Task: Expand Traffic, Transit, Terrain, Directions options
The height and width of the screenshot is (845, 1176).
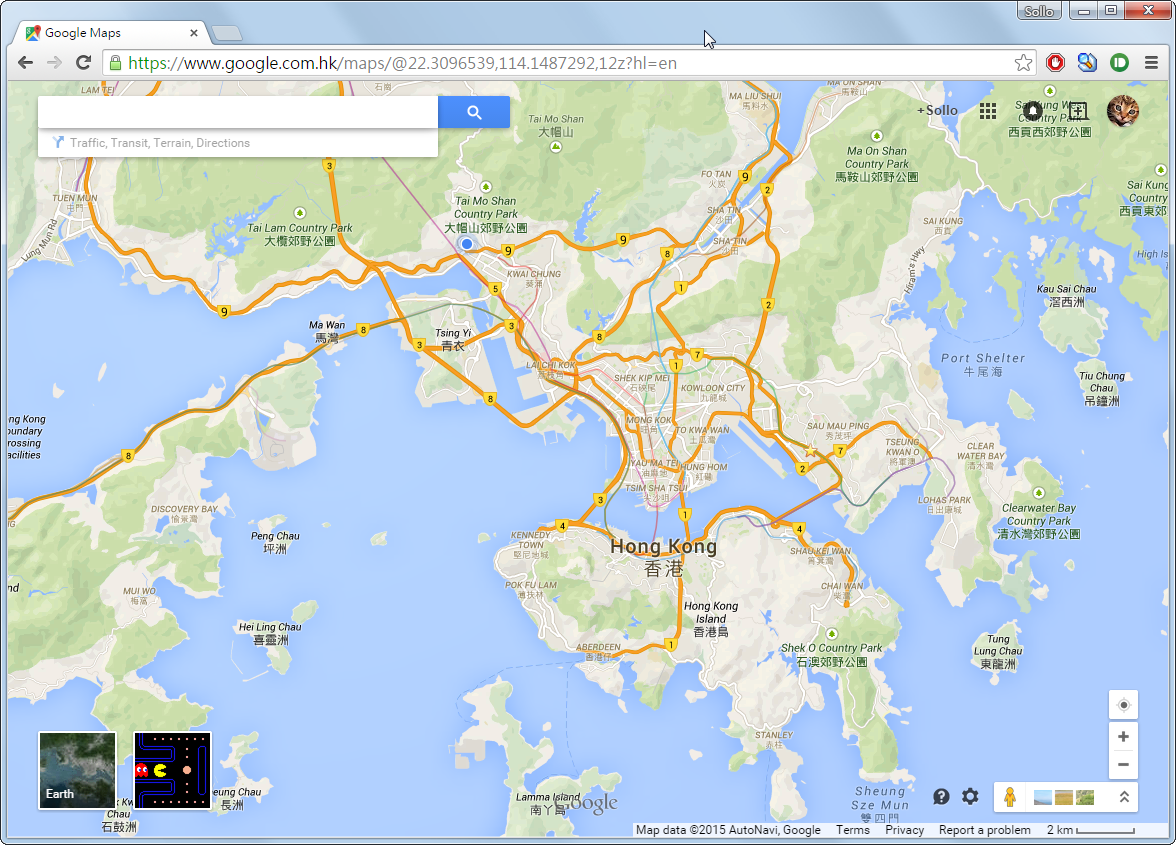Action: 160,143
